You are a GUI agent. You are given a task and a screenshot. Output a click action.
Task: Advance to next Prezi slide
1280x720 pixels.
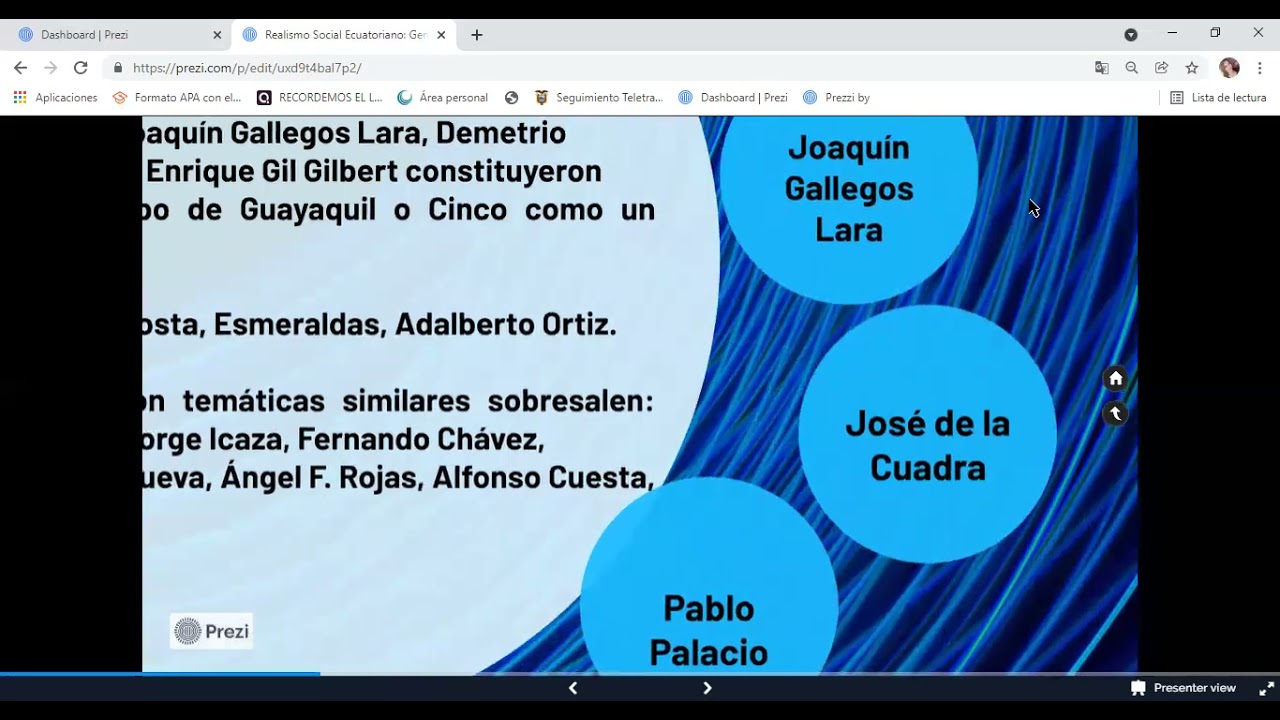tap(707, 688)
